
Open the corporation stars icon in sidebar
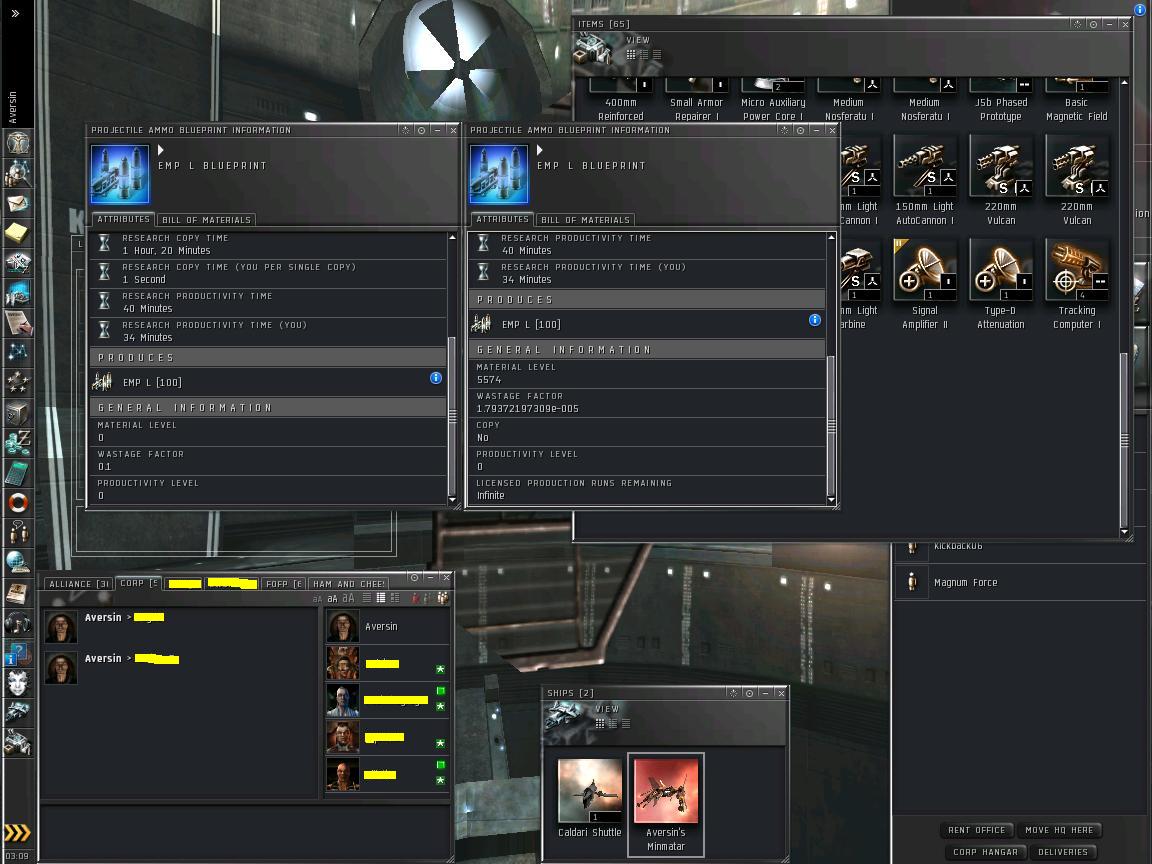click(x=18, y=383)
